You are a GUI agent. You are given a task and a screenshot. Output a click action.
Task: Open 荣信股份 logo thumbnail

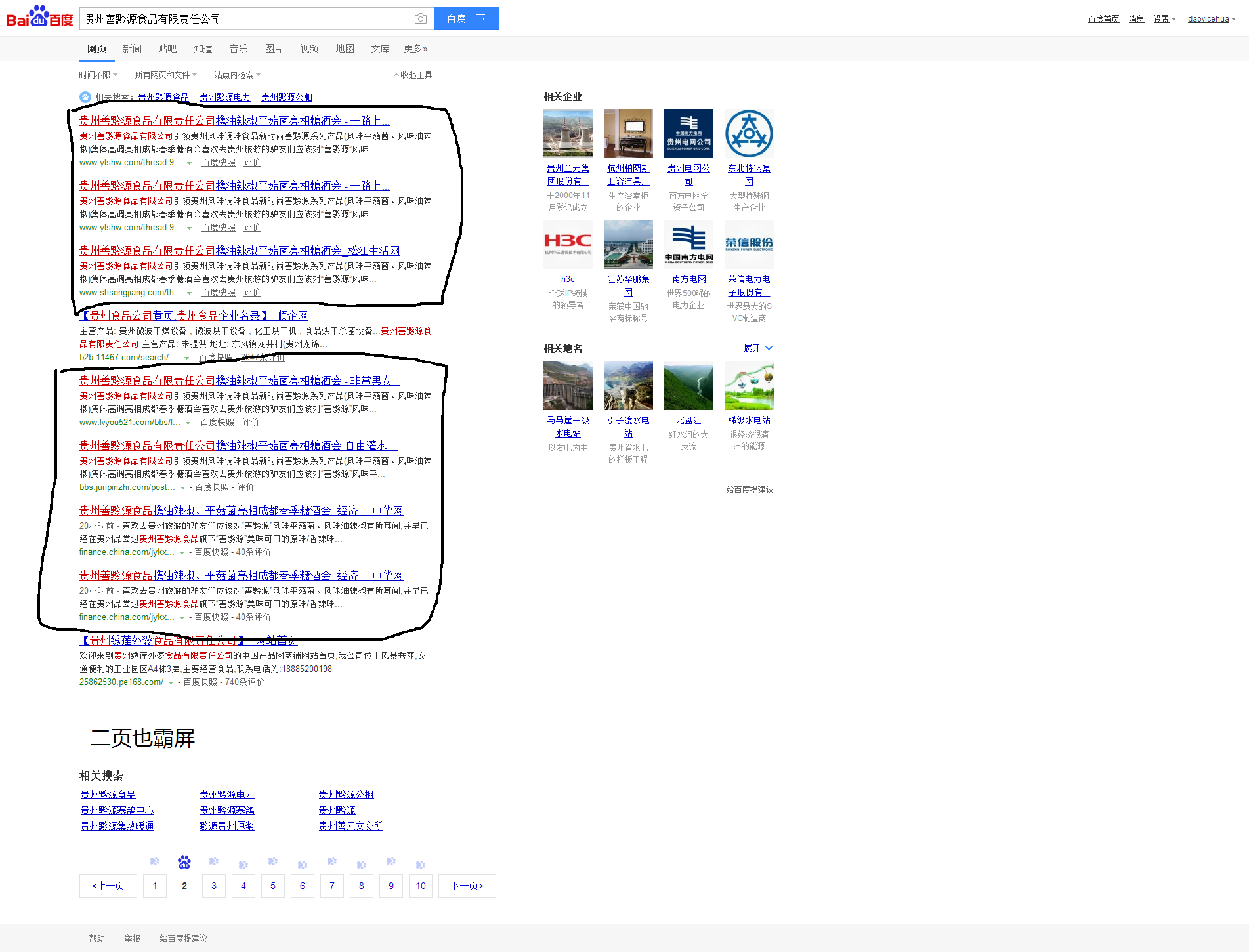(749, 244)
